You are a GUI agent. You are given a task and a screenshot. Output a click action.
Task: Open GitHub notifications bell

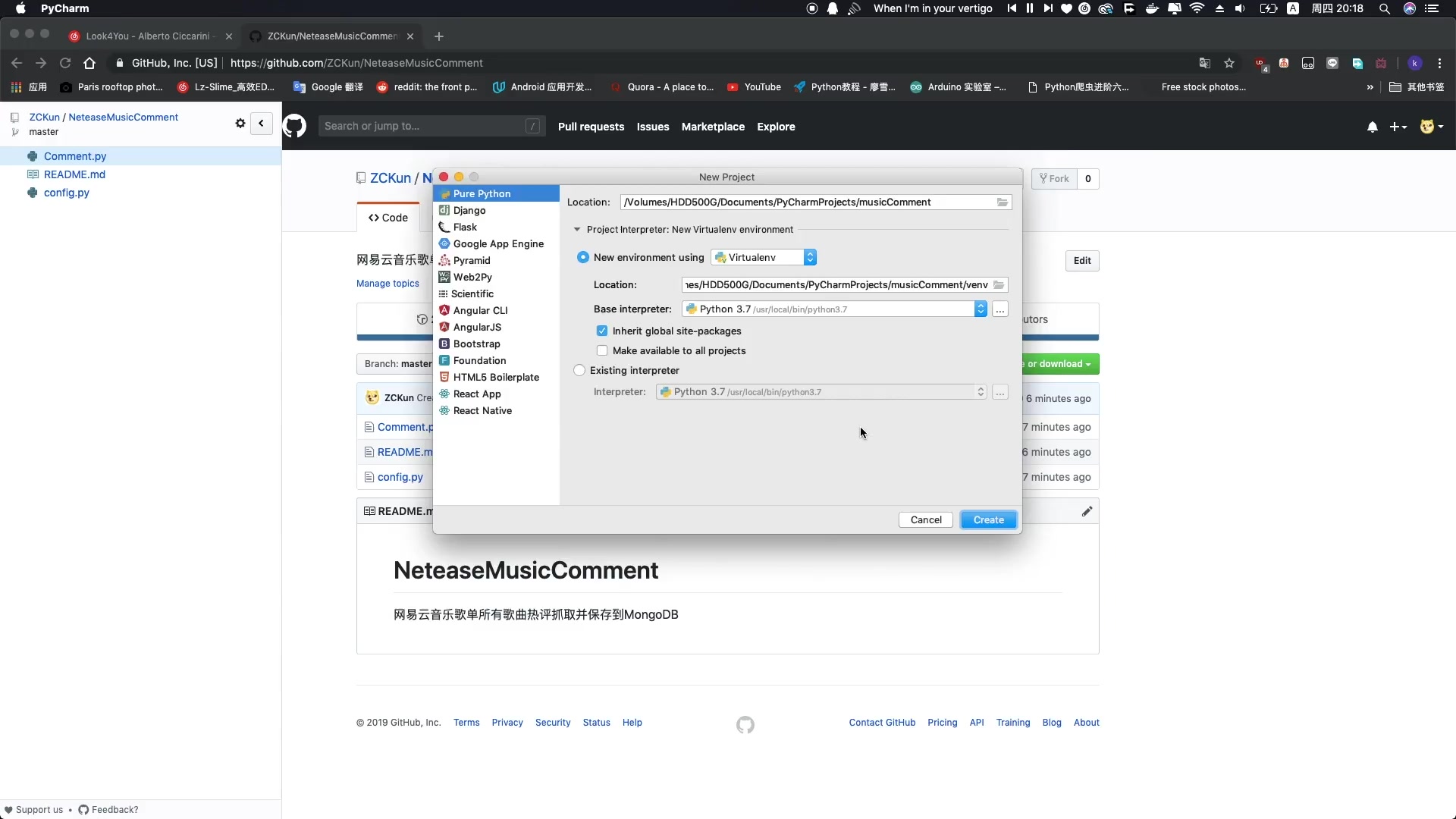pyautogui.click(x=1372, y=127)
